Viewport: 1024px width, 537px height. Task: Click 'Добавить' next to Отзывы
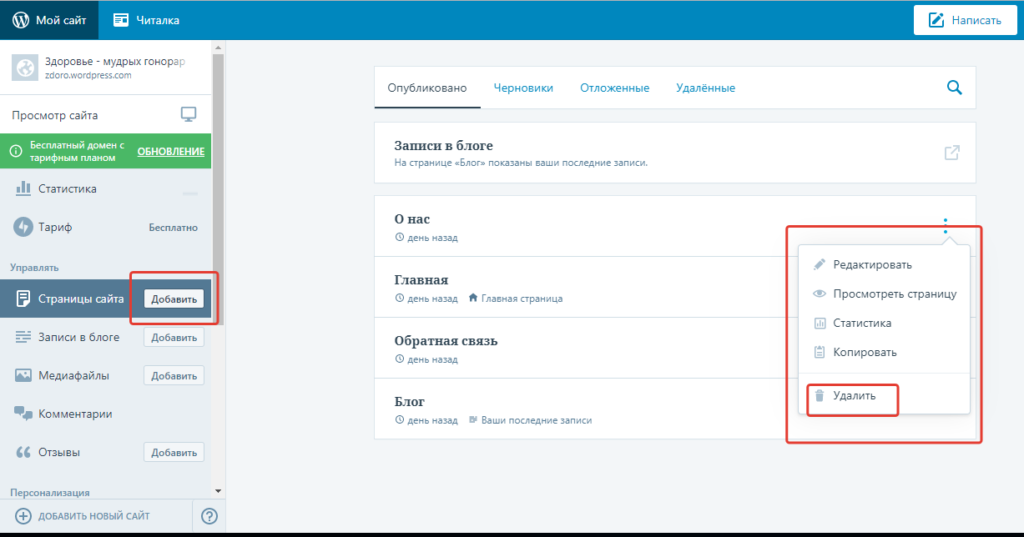pyautogui.click(x=174, y=453)
